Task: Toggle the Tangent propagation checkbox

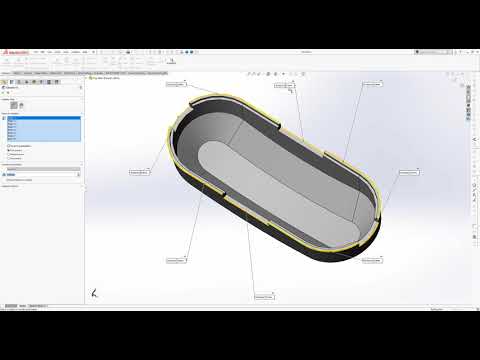Action: [8, 146]
